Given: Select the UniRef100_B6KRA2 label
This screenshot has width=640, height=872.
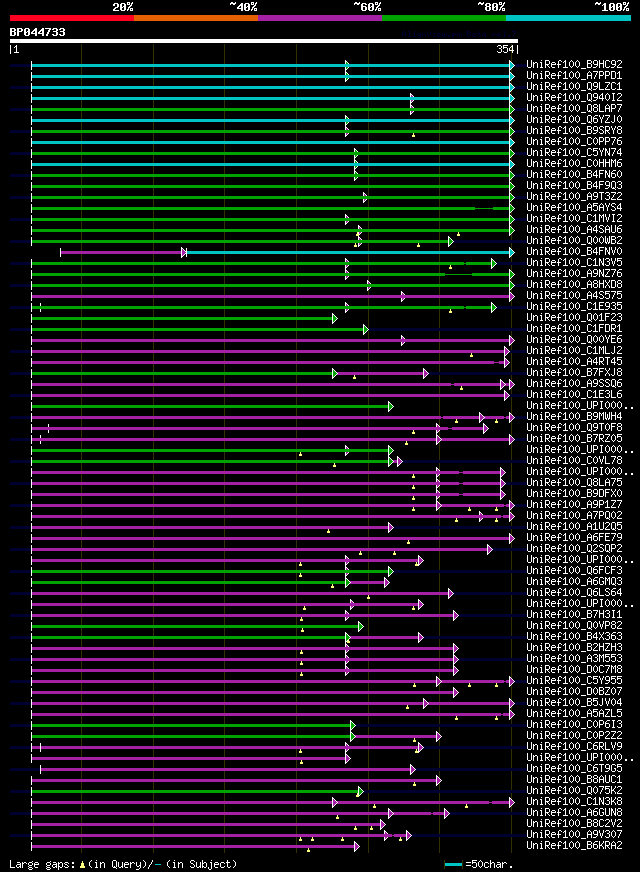Looking at the screenshot, I should [574, 846].
